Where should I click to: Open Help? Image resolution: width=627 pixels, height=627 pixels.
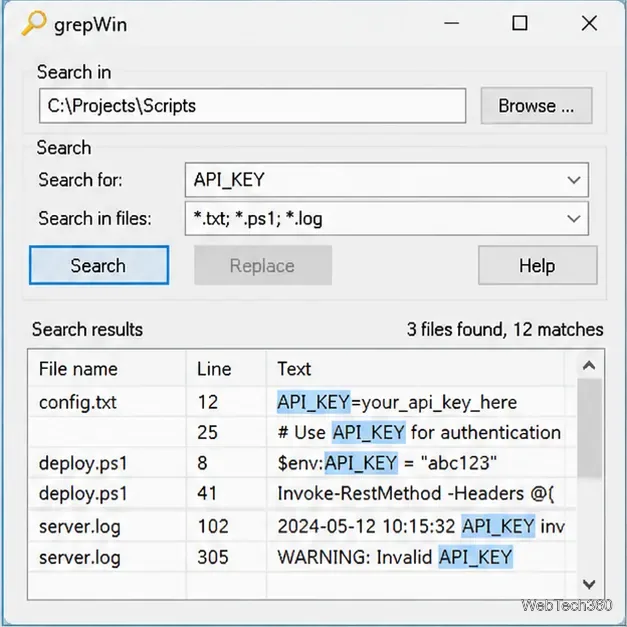click(x=537, y=266)
